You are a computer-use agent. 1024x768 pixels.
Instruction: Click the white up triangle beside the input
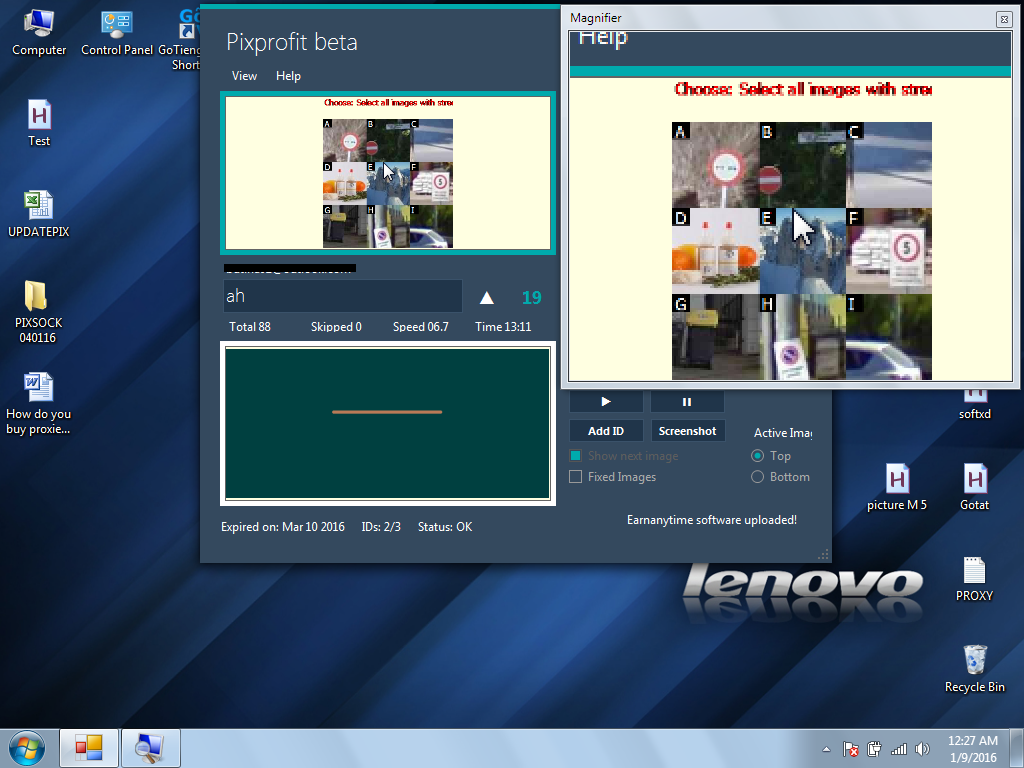[487, 298]
